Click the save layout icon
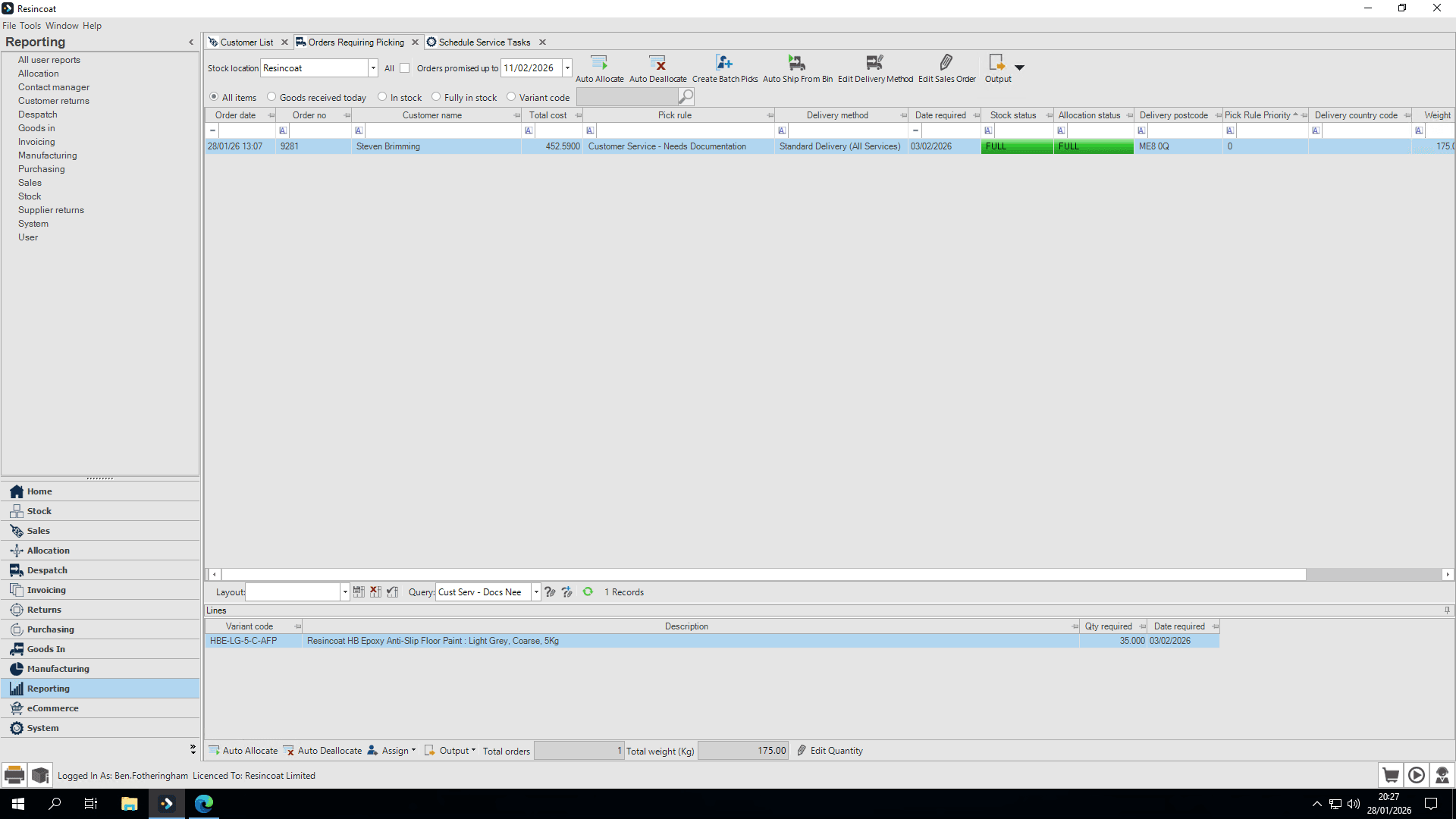This screenshot has height=819, width=1456. [359, 591]
